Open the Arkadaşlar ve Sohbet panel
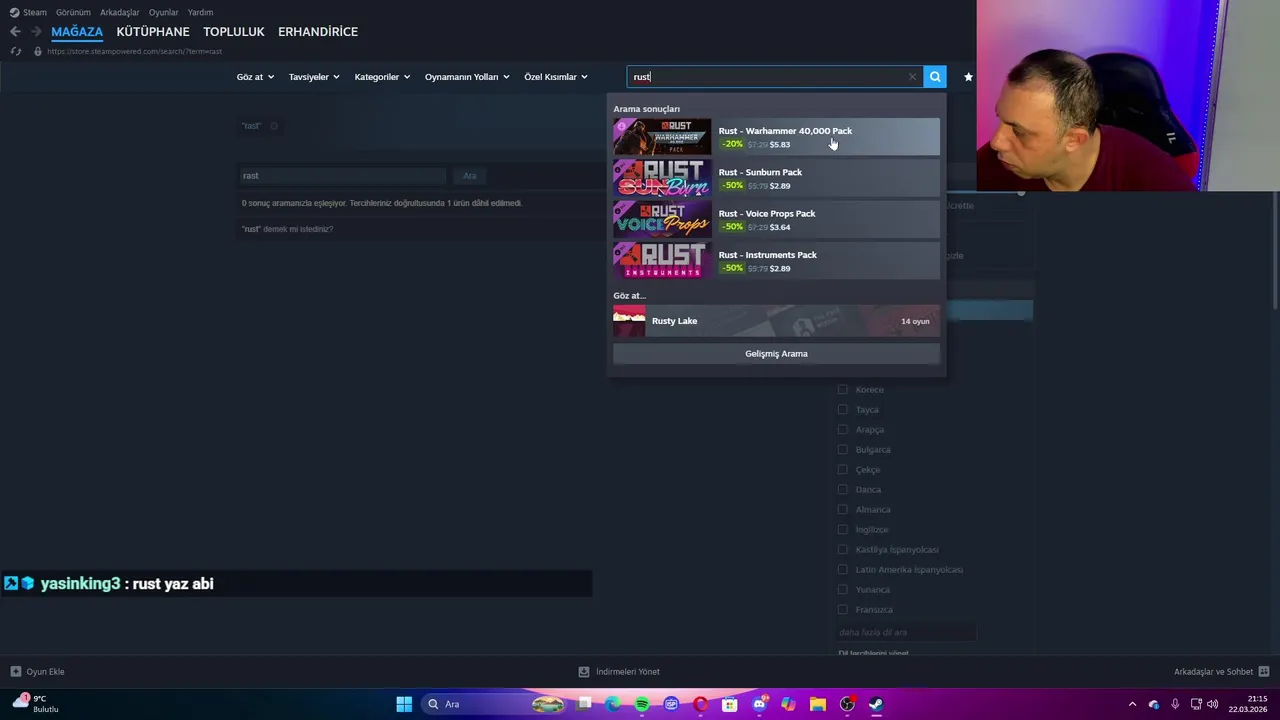Image resolution: width=1280 pixels, height=720 pixels. [1221, 672]
